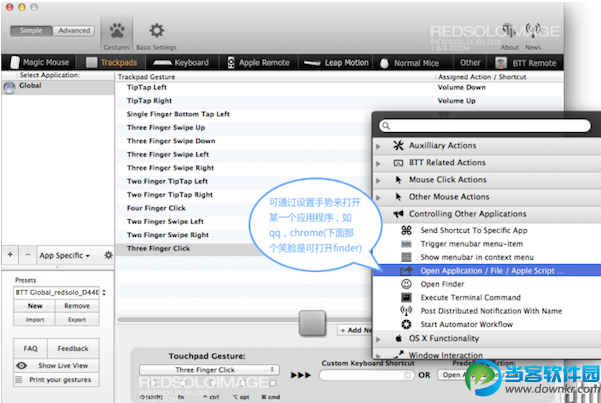The width and height of the screenshot is (601, 403).
Task: Click the Volume Up assigned action
Action: [456, 101]
